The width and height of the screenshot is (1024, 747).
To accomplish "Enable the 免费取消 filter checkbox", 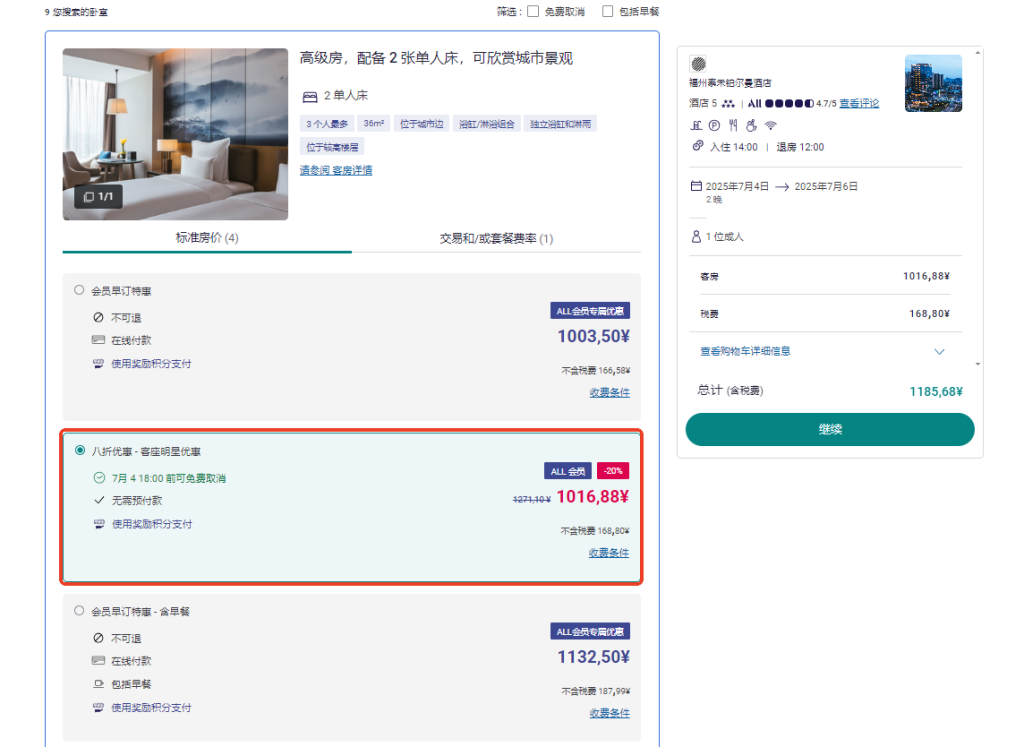I will point(534,11).
